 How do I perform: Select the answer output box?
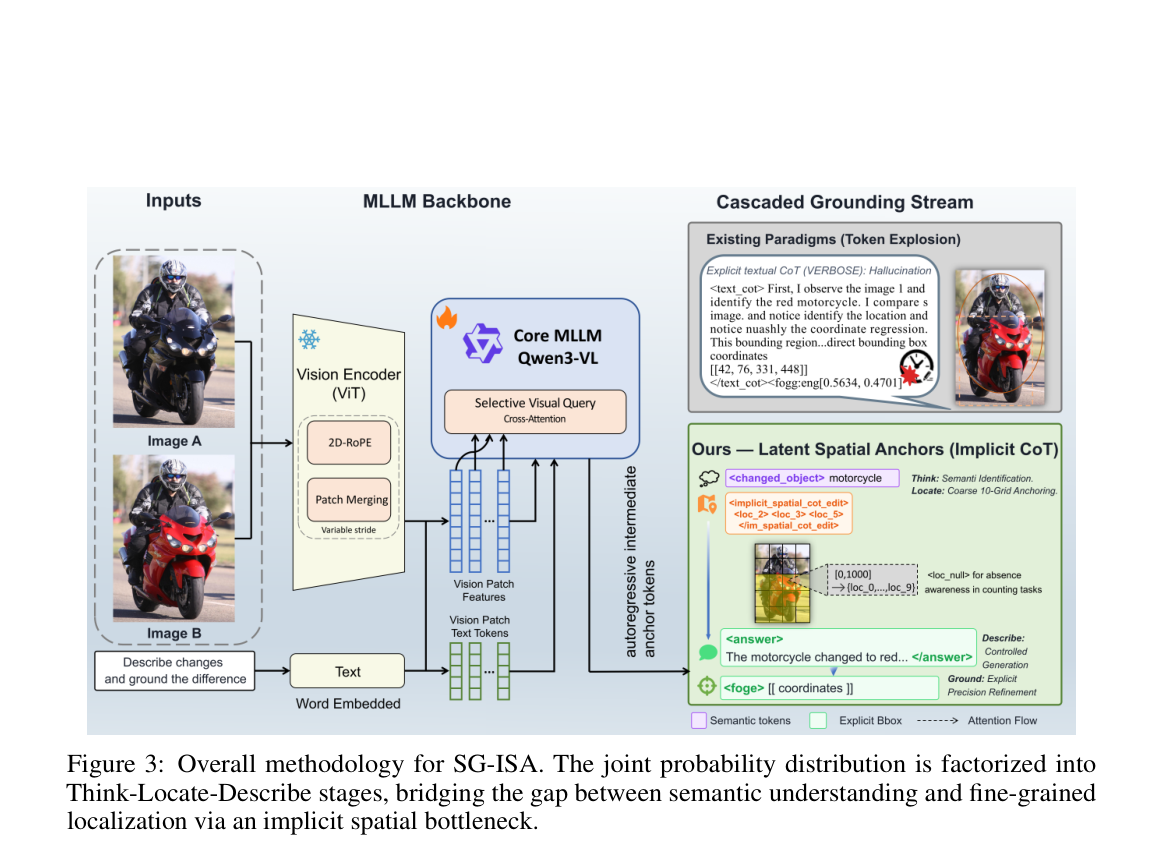pos(849,648)
